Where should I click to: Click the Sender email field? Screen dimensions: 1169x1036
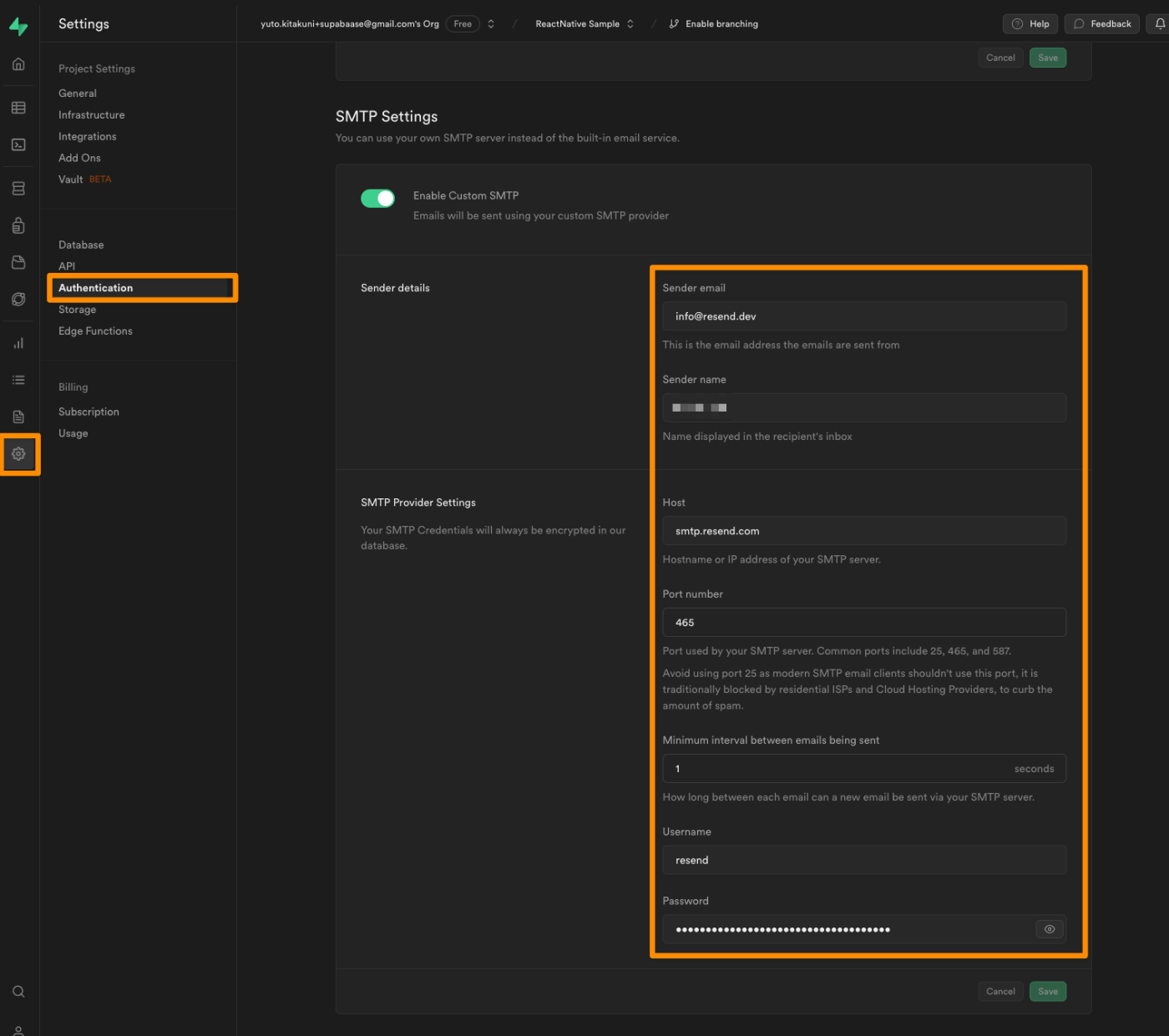click(x=864, y=316)
